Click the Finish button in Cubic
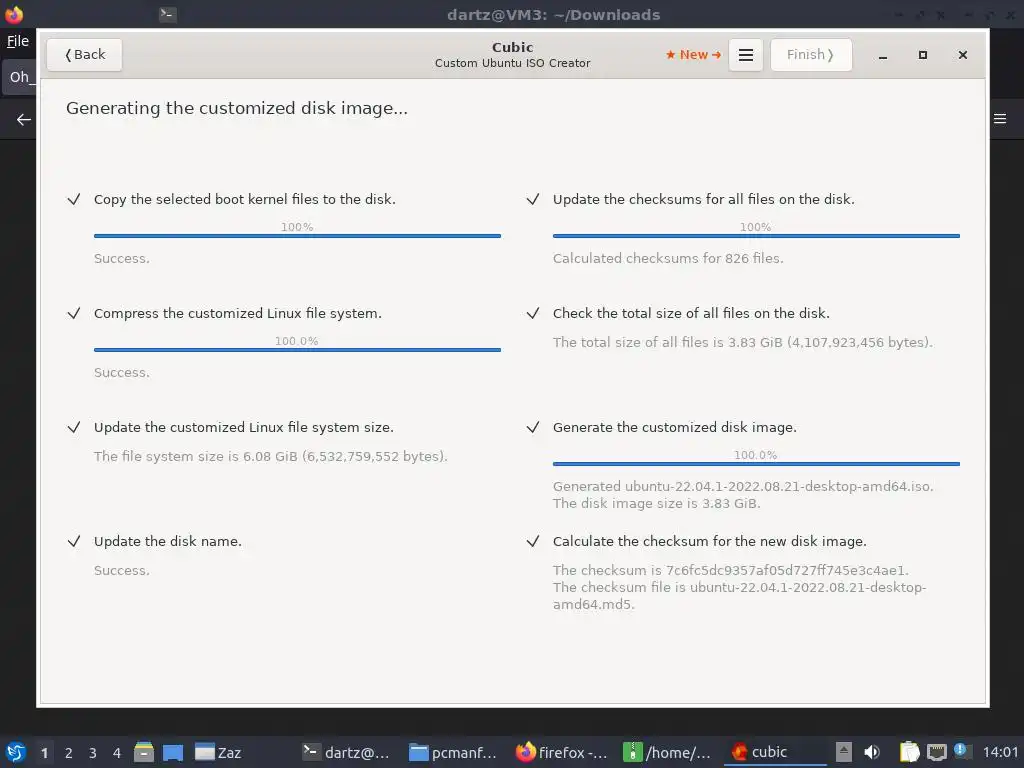Screen dimensions: 1024x768 pos(810,55)
